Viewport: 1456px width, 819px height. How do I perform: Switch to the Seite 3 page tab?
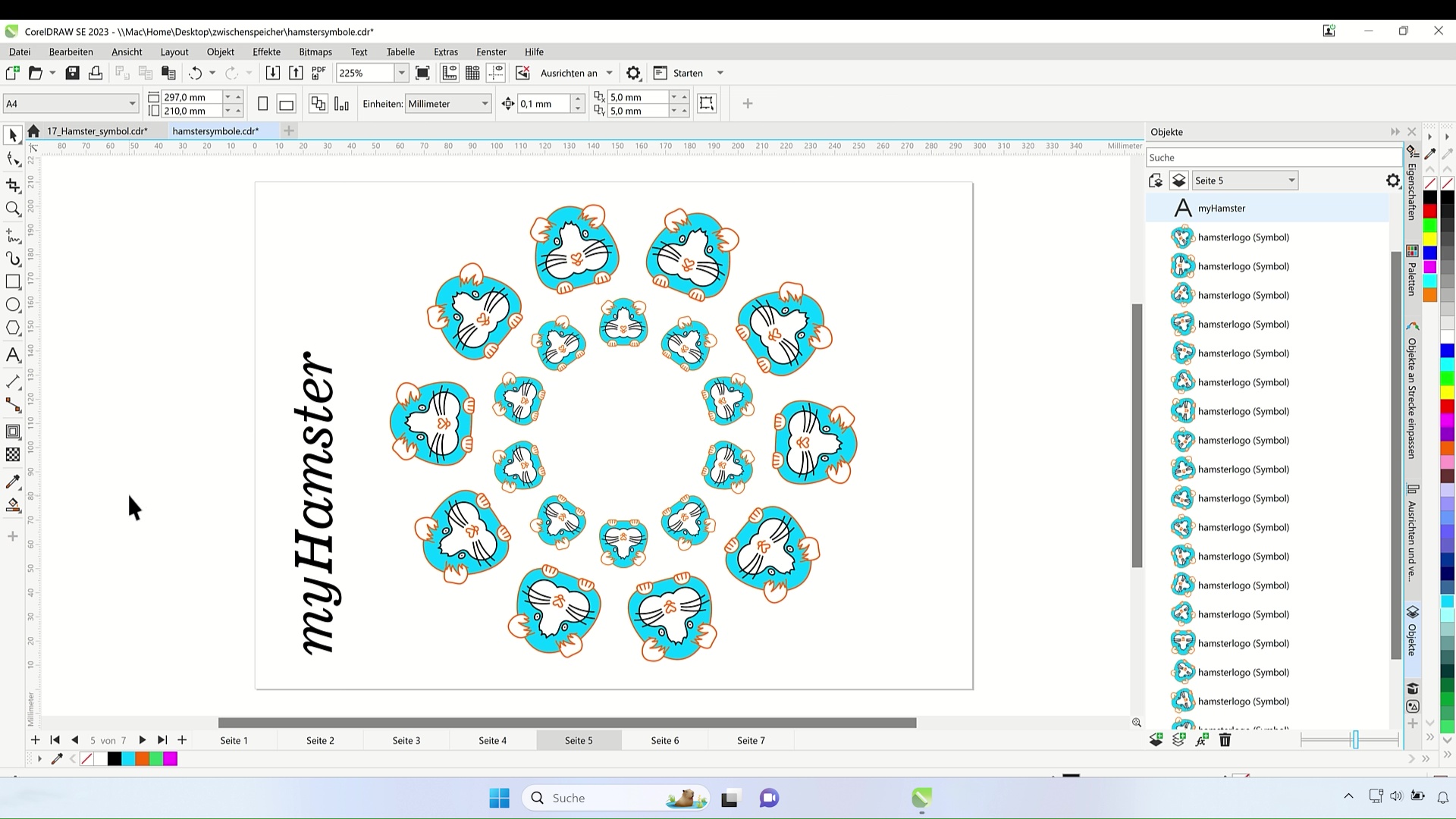406,740
